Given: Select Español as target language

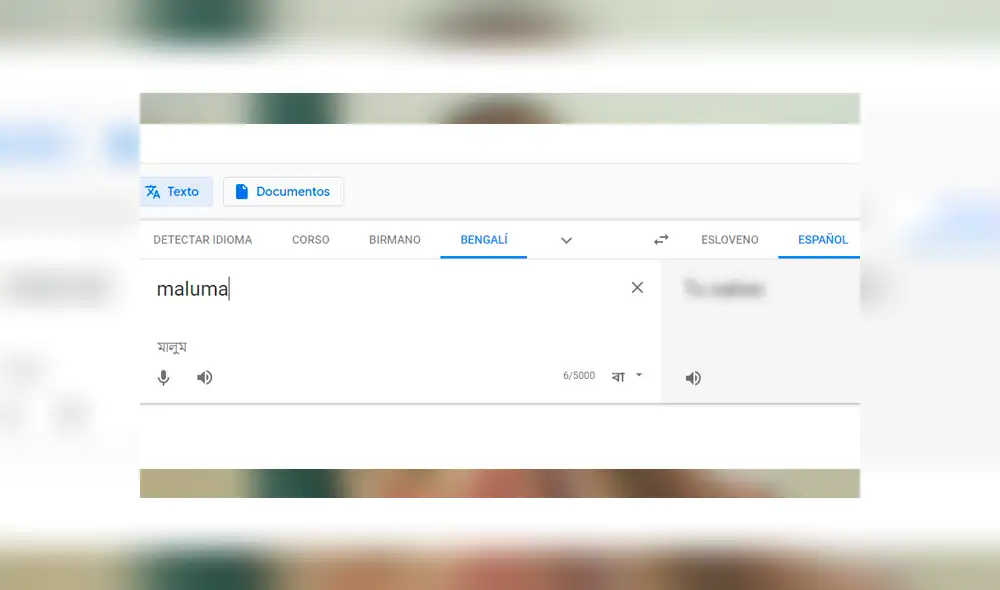Looking at the screenshot, I should coord(821,239).
